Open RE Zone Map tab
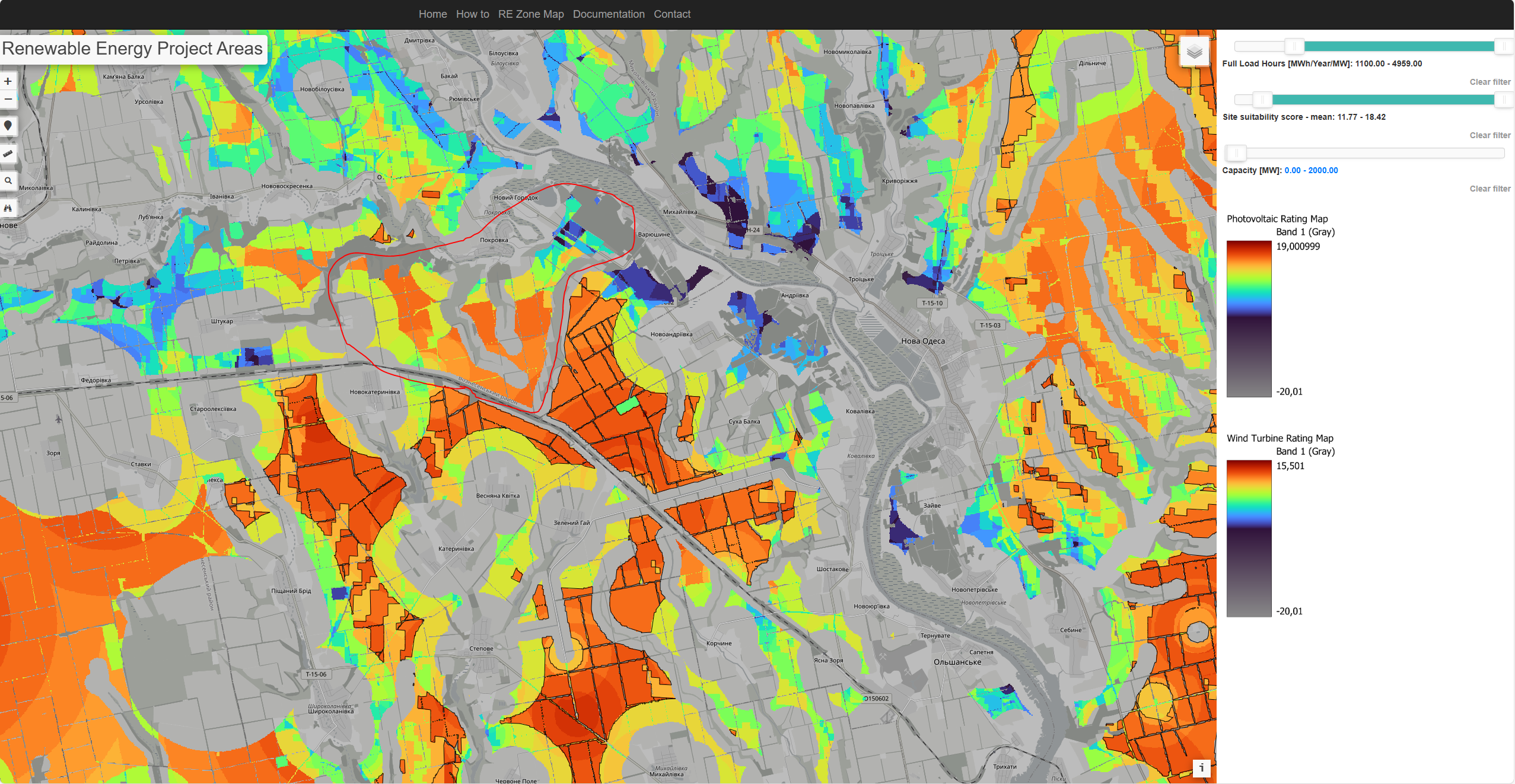The image size is (1515, 784). tap(530, 14)
